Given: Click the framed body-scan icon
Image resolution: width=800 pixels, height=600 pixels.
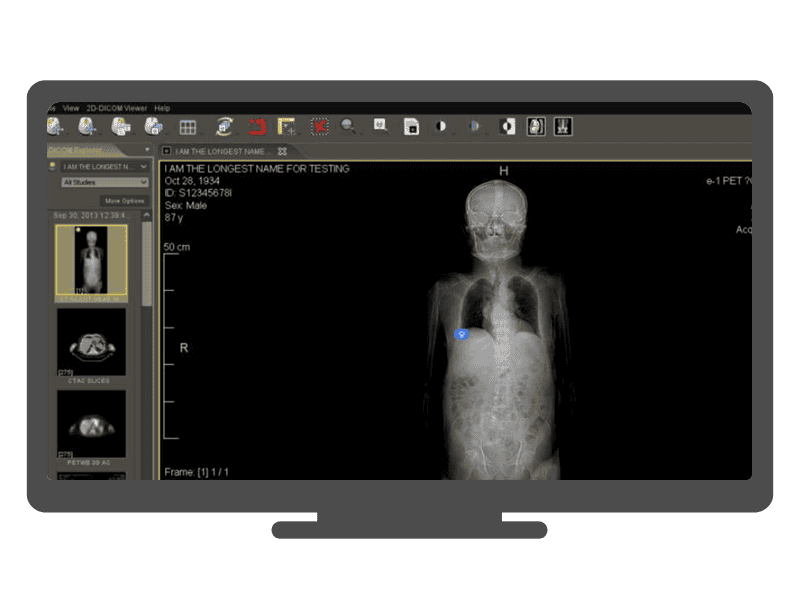Looking at the screenshot, I should (x=536, y=127).
